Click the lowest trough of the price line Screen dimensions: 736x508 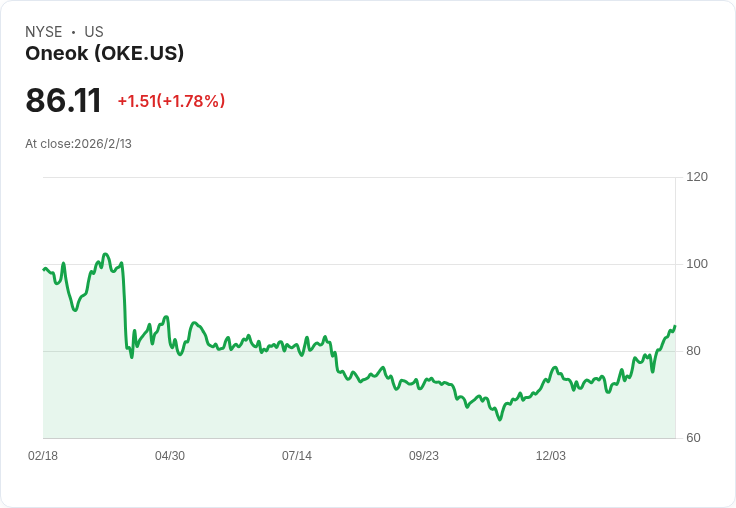[x=499, y=420]
